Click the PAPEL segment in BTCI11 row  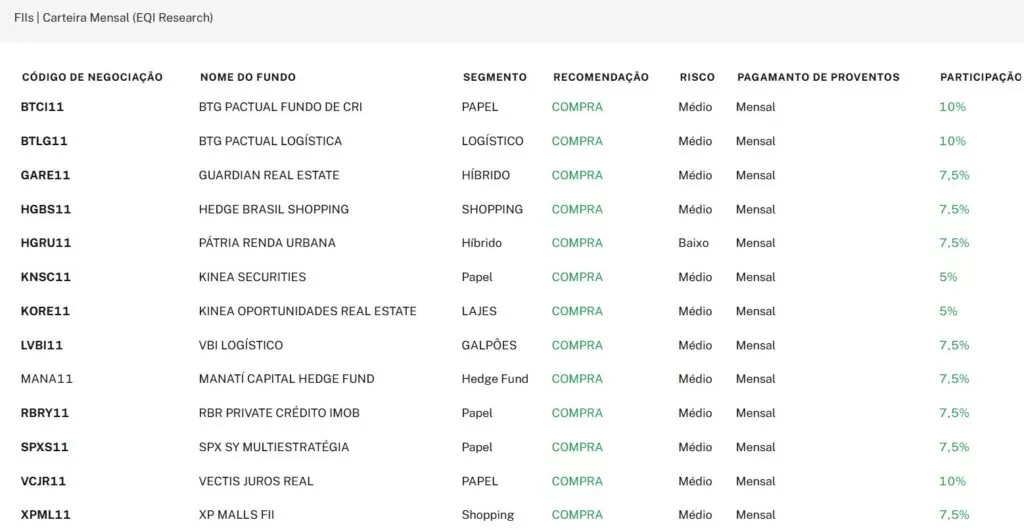pyautogui.click(x=480, y=107)
